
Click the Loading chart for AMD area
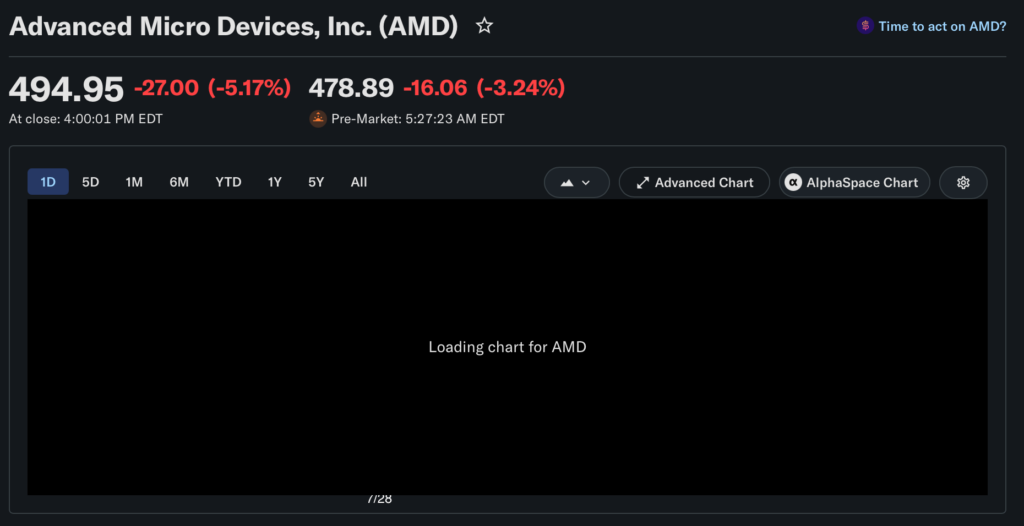click(x=507, y=347)
